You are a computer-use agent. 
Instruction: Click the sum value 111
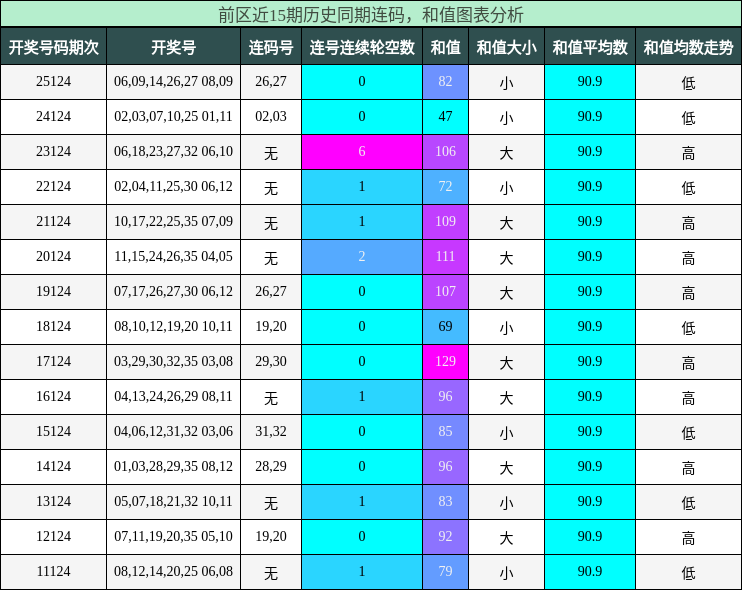pyautogui.click(x=445, y=256)
